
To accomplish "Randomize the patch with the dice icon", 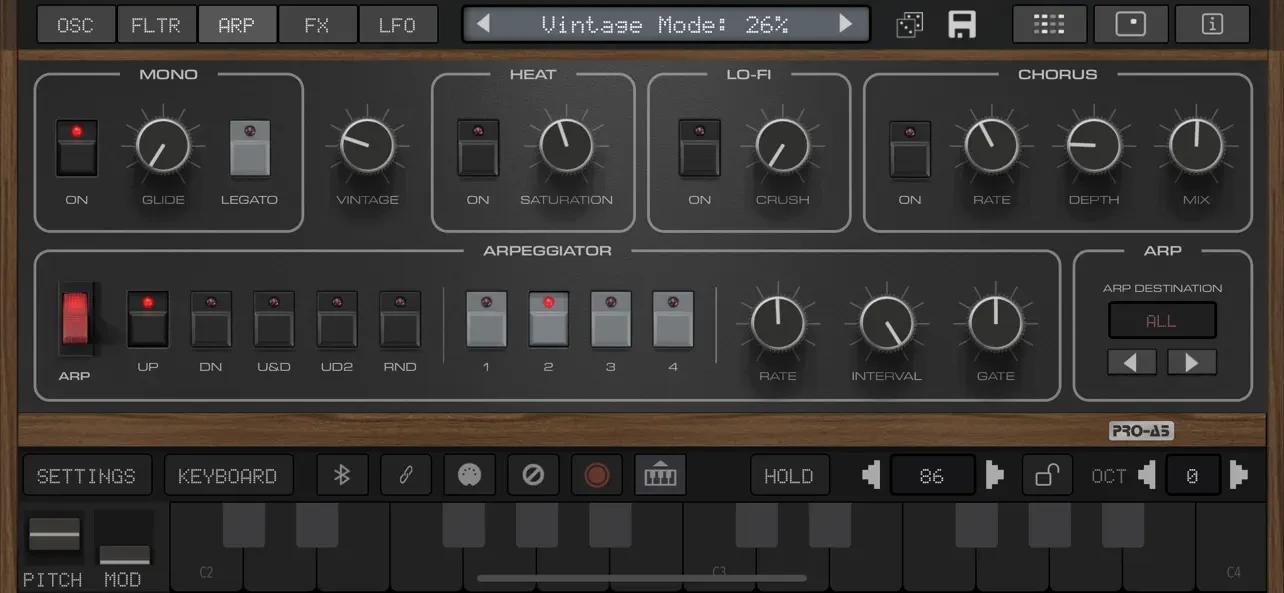I will [x=910, y=25].
